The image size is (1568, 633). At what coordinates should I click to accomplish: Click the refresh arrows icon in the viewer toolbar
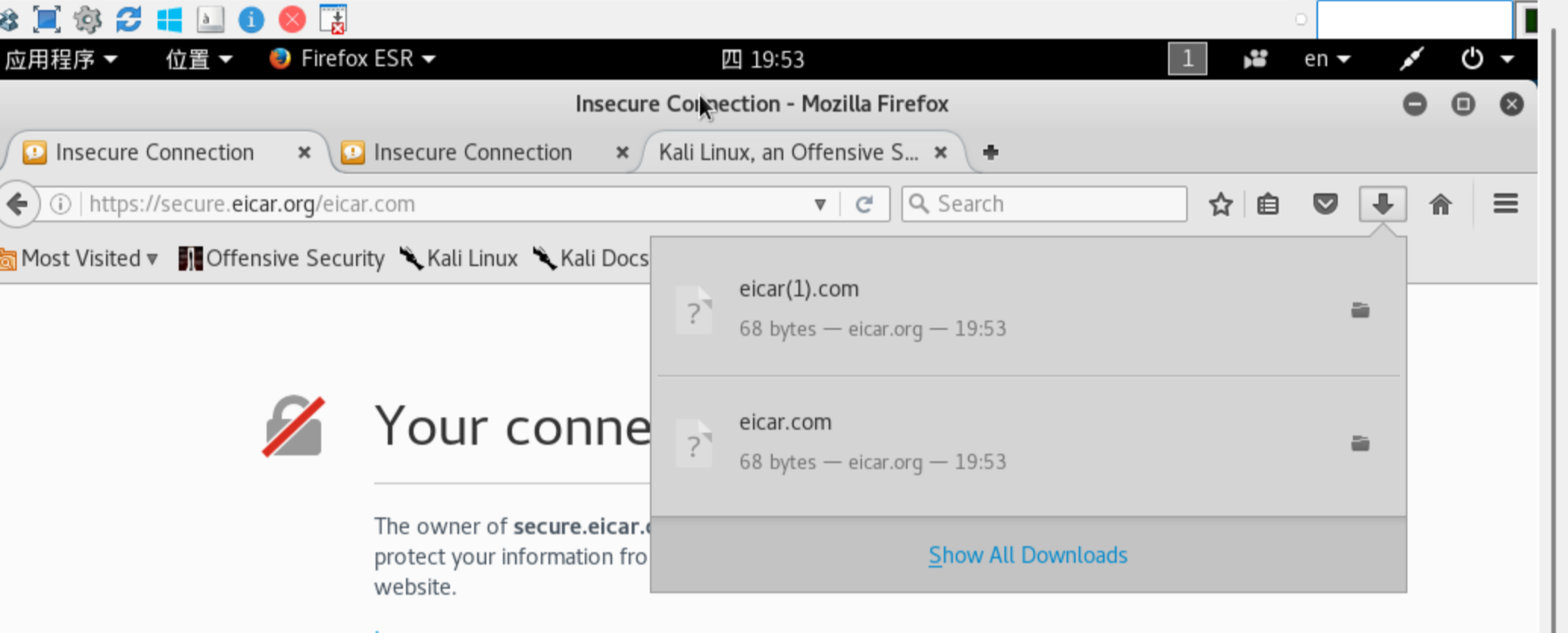(x=129, y=19)
